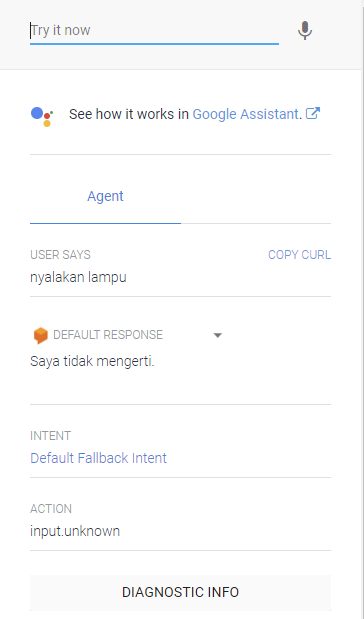Open the external link icon beside Google Assistant
Viewport: 364px width, 619px height.
click(313, 113)
